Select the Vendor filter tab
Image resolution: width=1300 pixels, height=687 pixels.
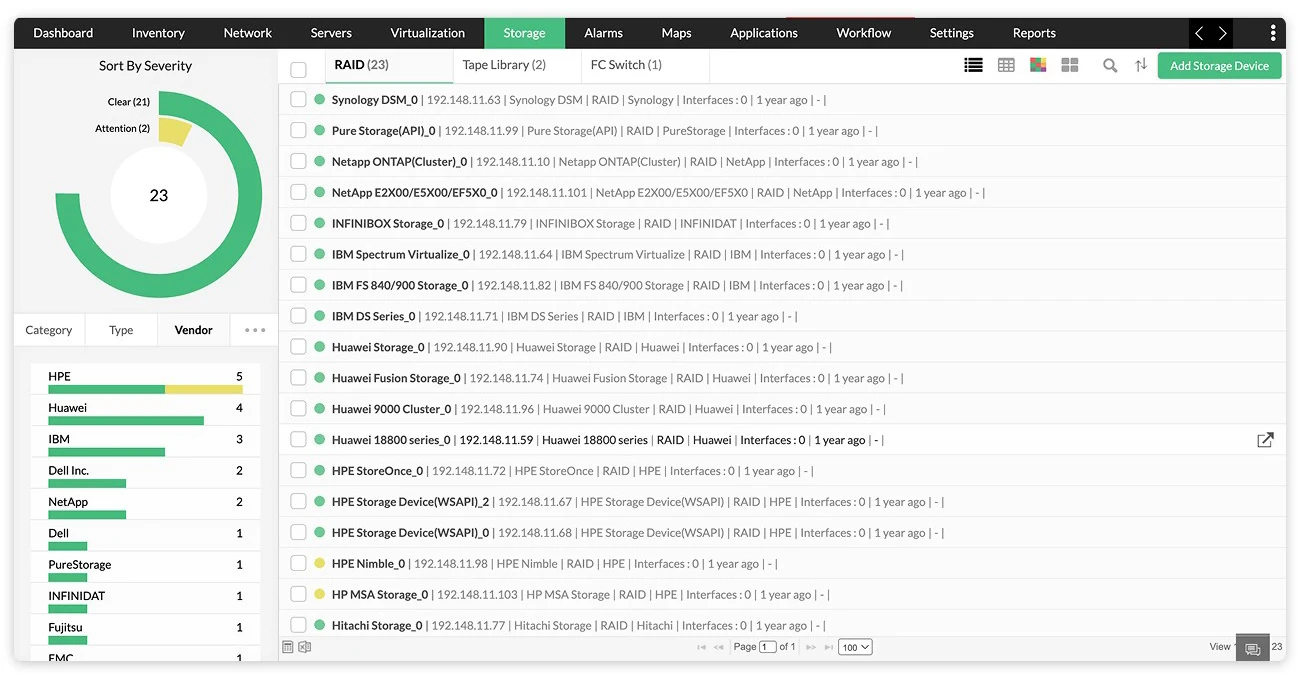(194, 330)
